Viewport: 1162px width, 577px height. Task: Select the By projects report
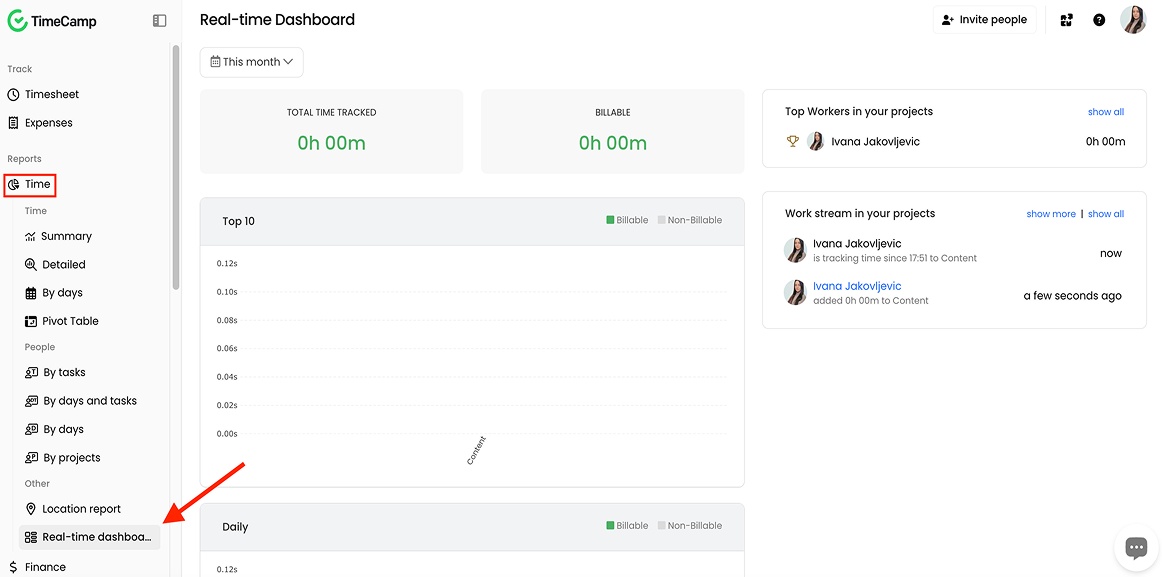point(31,457)
